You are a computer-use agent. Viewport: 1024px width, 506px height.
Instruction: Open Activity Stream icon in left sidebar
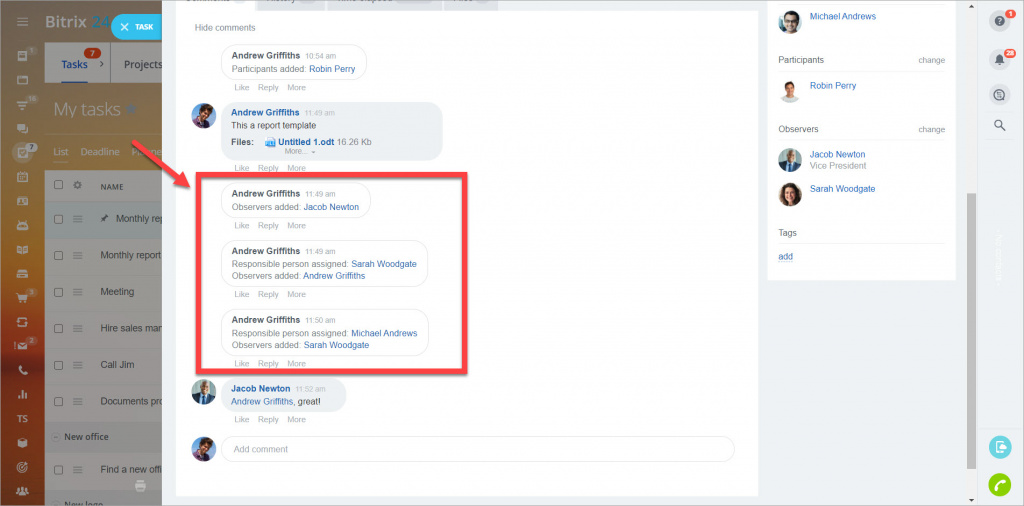(22, 57)
